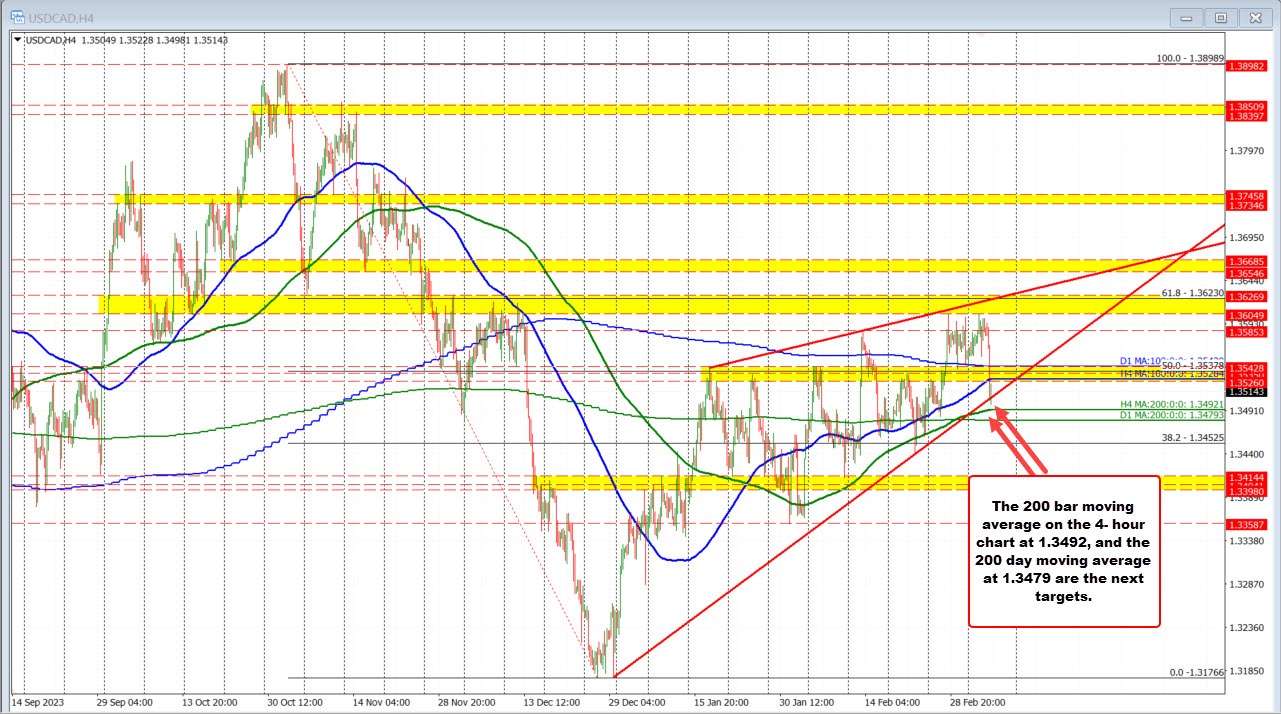
Task: Click the 0.0 - 1.31766 Fibonacci label
Action: coord(1196,673)
